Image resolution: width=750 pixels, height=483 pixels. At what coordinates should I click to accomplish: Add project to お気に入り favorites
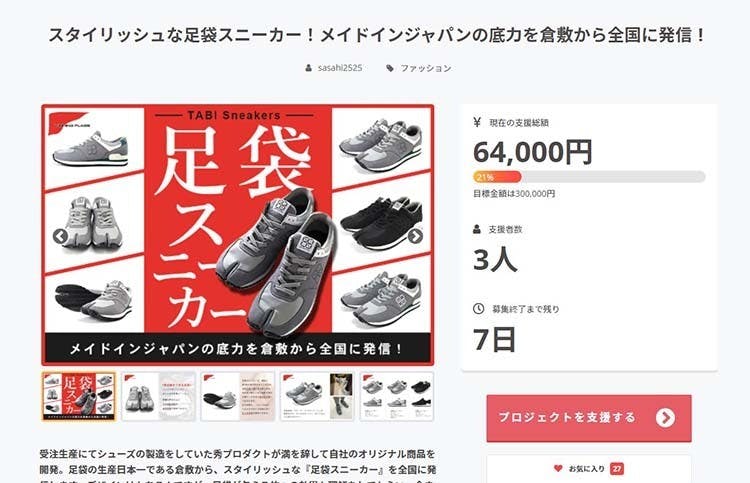[589, 469]
